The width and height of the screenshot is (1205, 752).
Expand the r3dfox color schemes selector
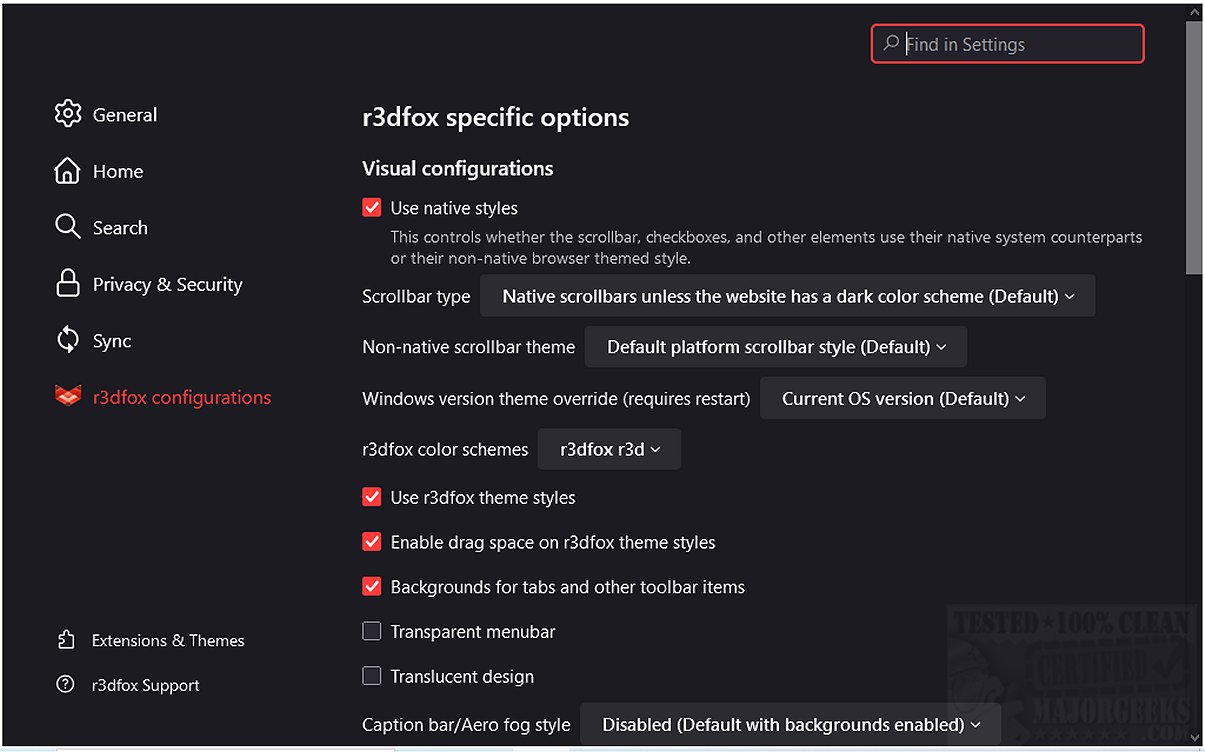609,449
